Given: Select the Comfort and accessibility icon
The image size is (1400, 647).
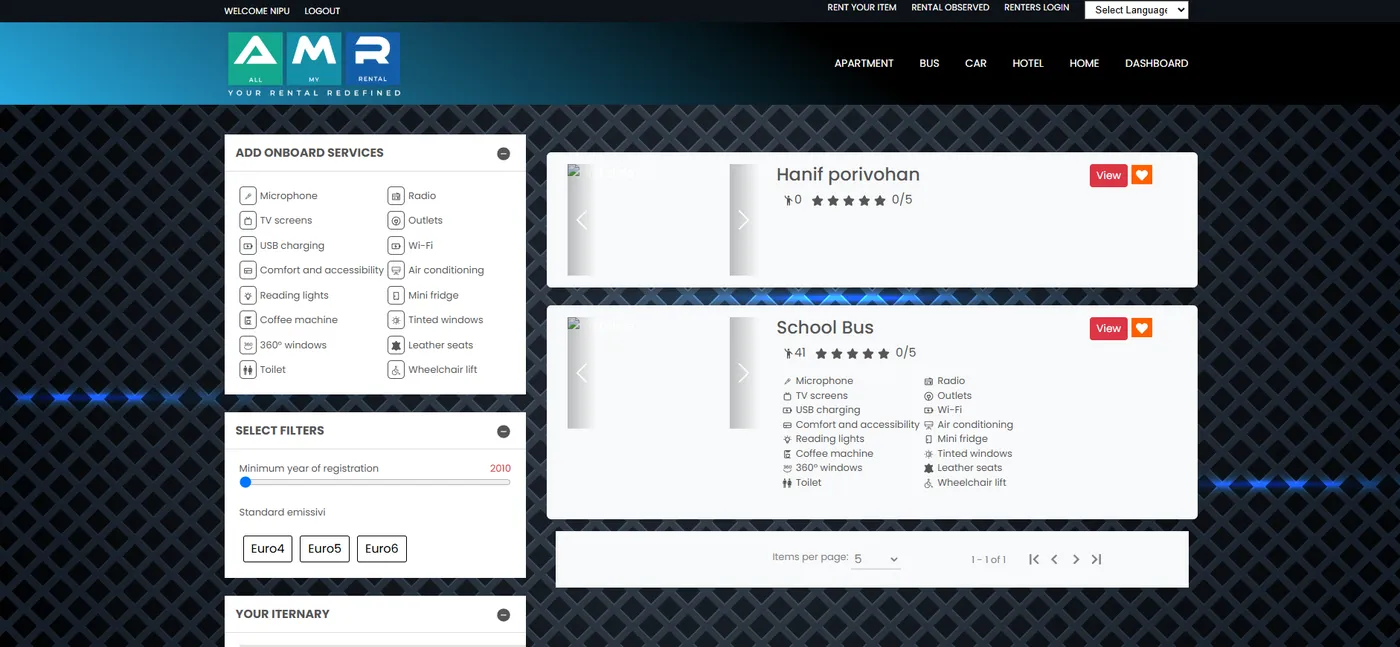Looking at the screenshot, I should tap(248, 270).
